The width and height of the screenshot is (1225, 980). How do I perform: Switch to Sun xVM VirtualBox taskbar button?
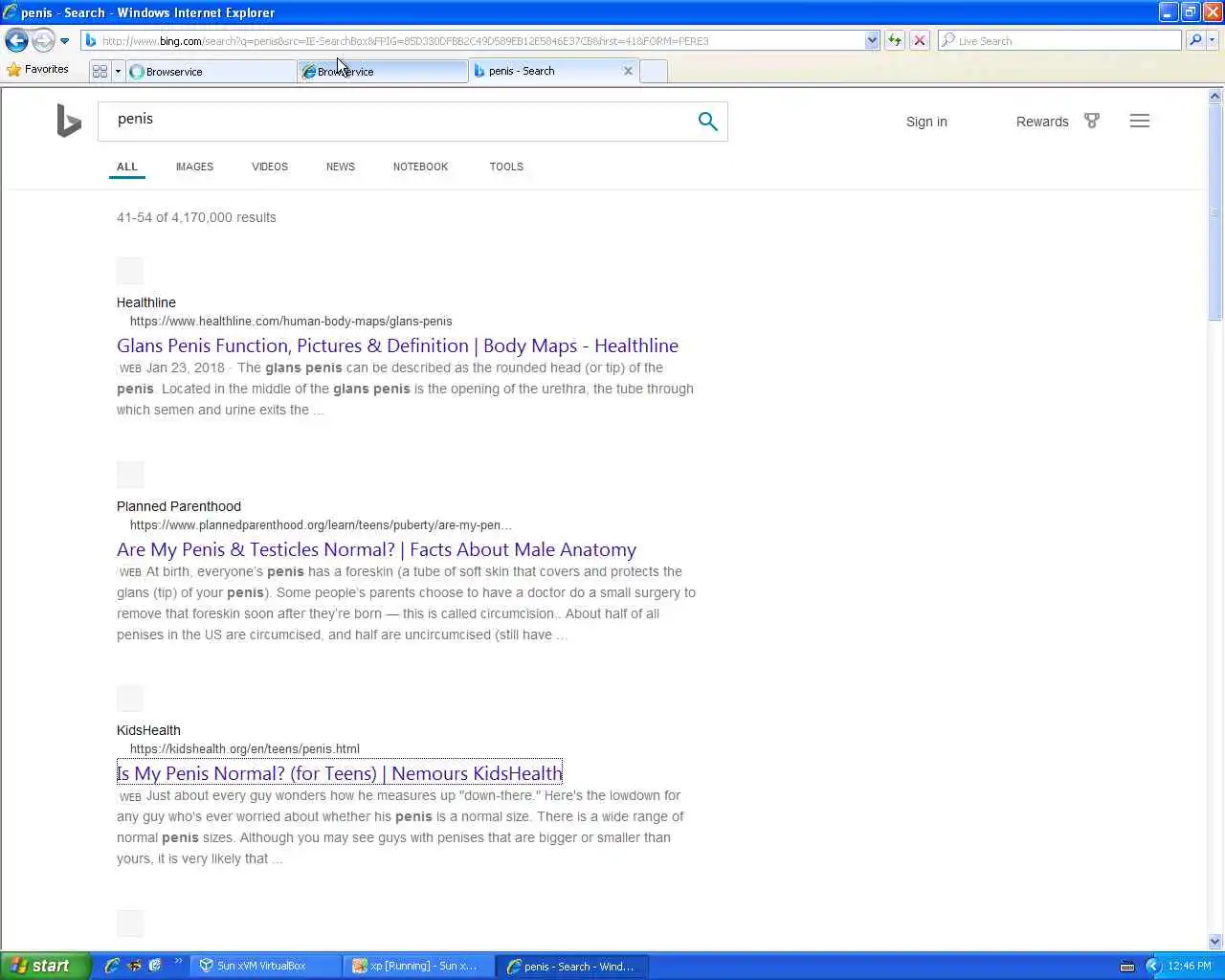(x=265, y=966)
